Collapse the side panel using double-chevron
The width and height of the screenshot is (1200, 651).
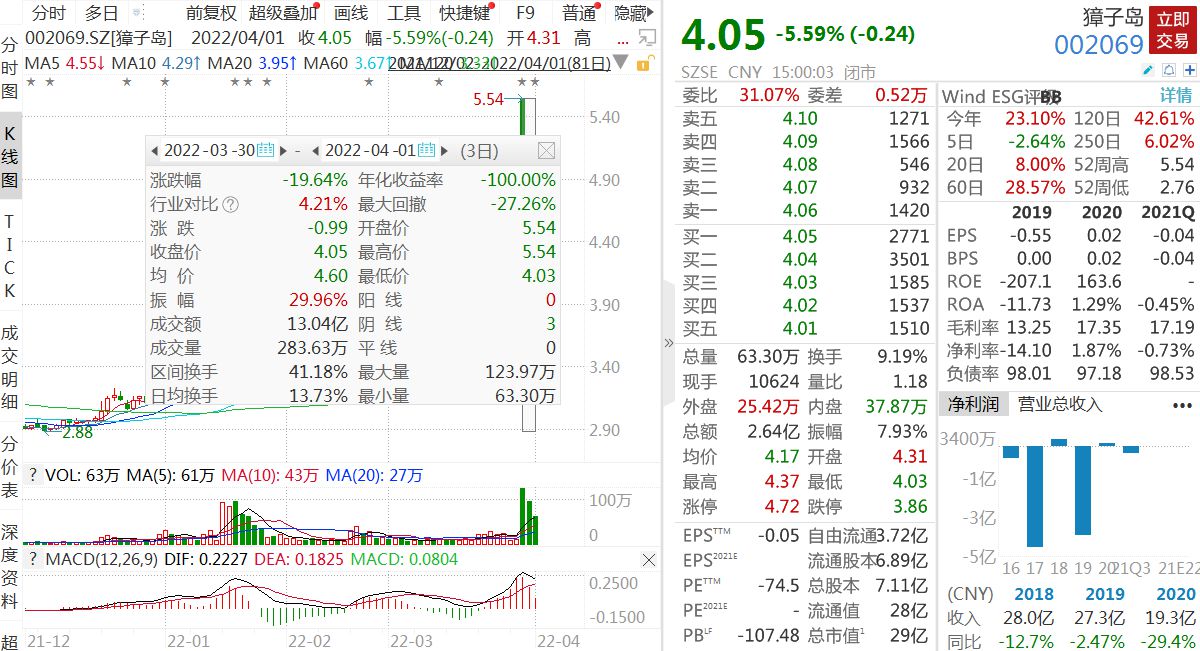[668, 343]
